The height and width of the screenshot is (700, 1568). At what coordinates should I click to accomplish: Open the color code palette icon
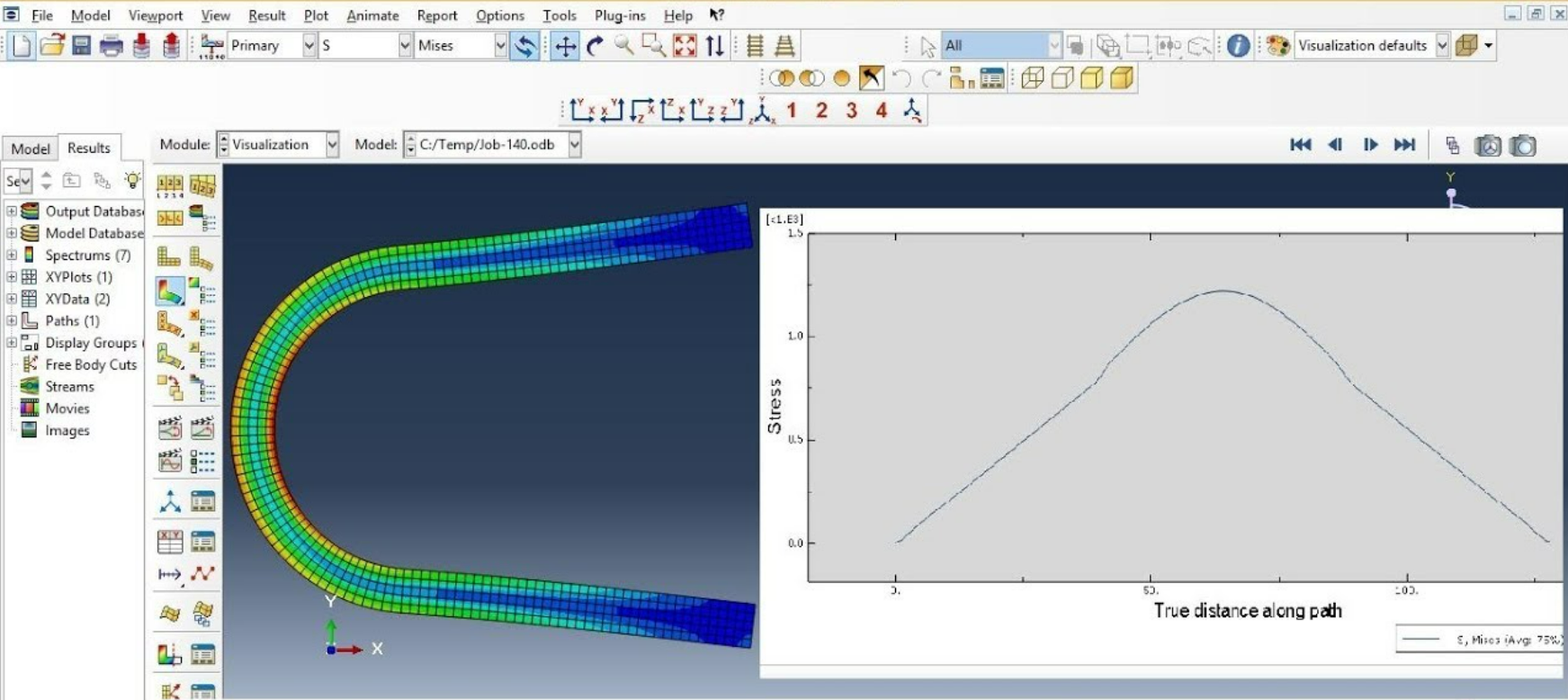coord(1277,46)
